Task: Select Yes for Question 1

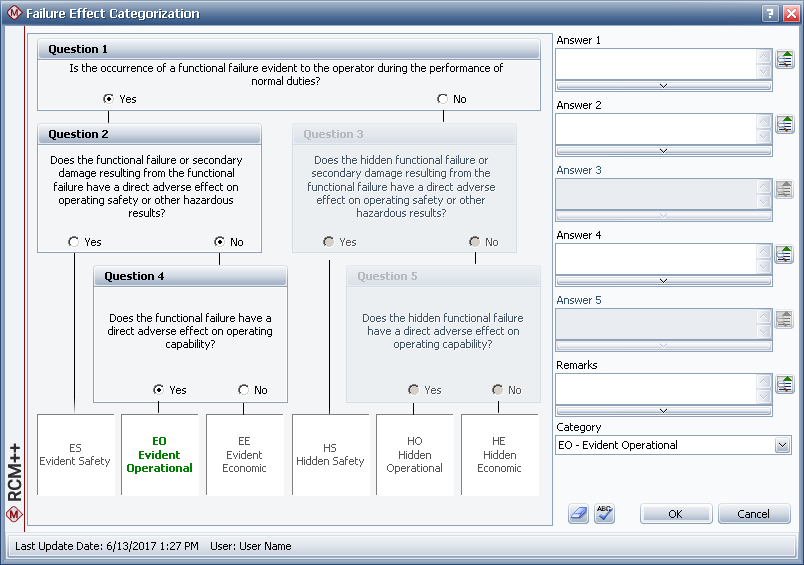Action: (x=109, y=99)
